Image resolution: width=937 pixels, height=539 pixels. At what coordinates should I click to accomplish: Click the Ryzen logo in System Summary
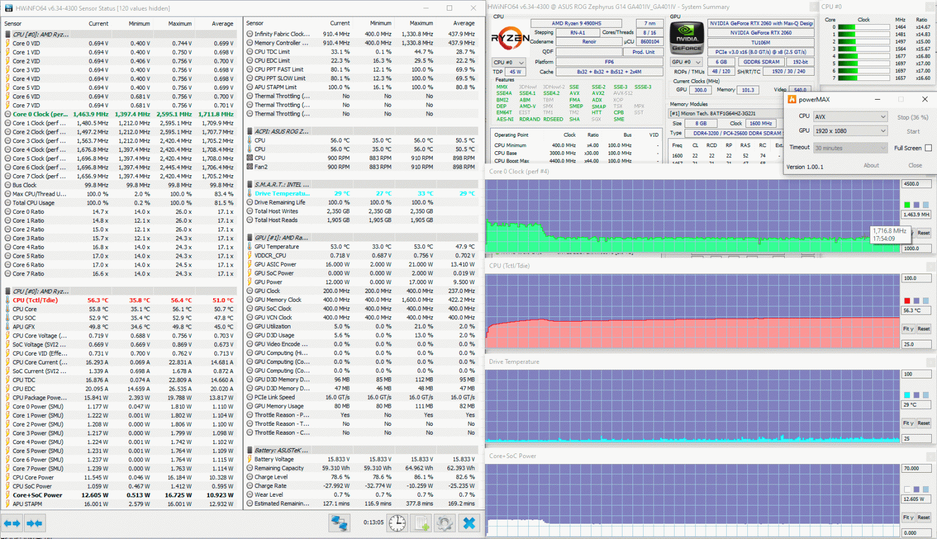click(510, 38)
